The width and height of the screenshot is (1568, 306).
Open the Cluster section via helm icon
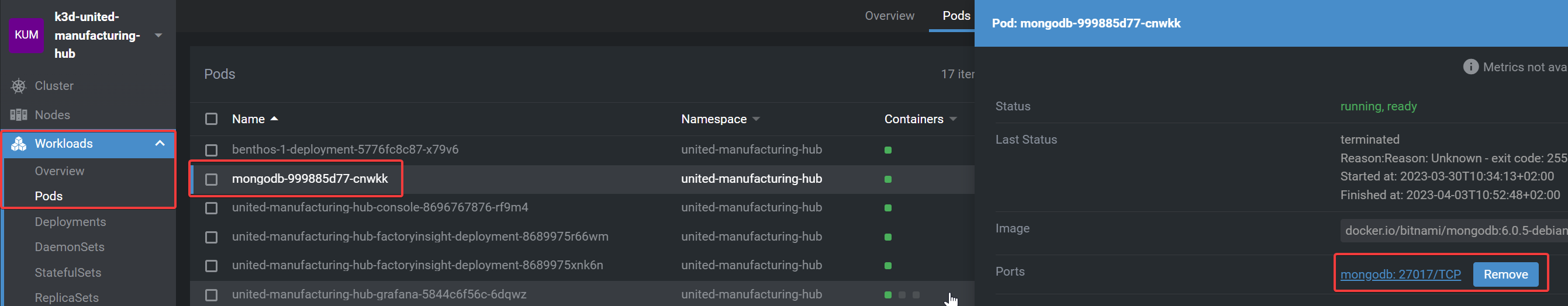coord(19,86)
